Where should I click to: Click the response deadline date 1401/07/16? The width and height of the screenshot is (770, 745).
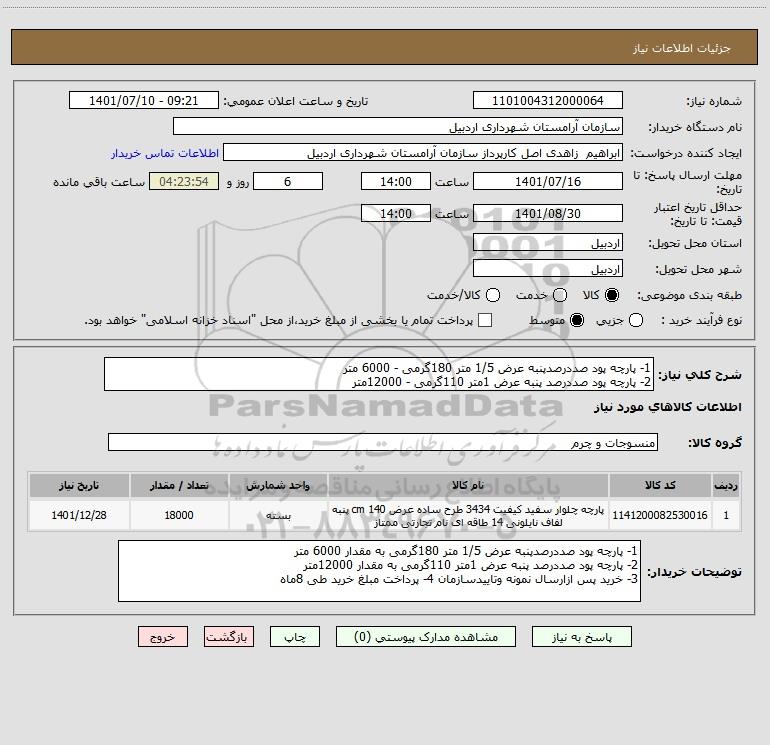pyautogui.click(x=548, y=181)
